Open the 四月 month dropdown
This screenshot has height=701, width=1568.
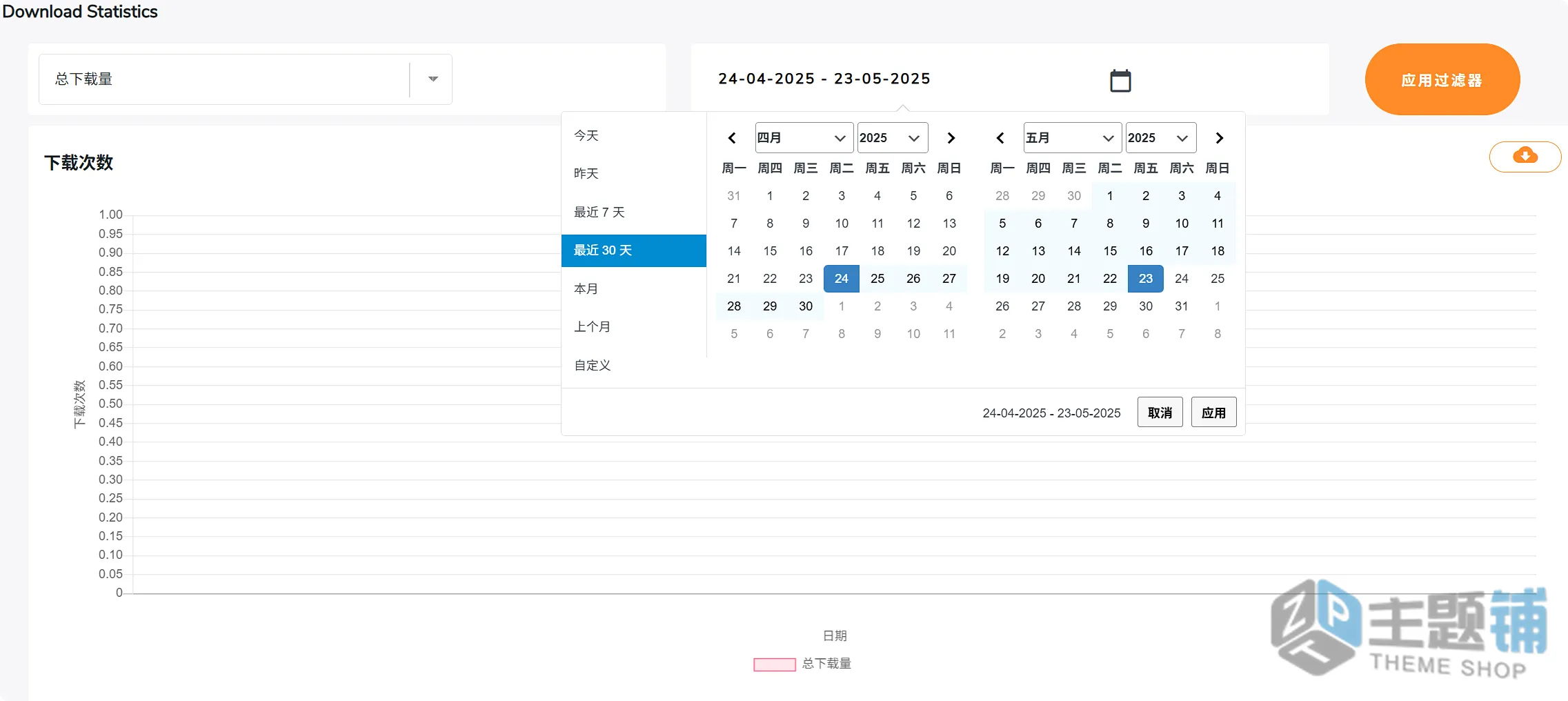[804, 138]
